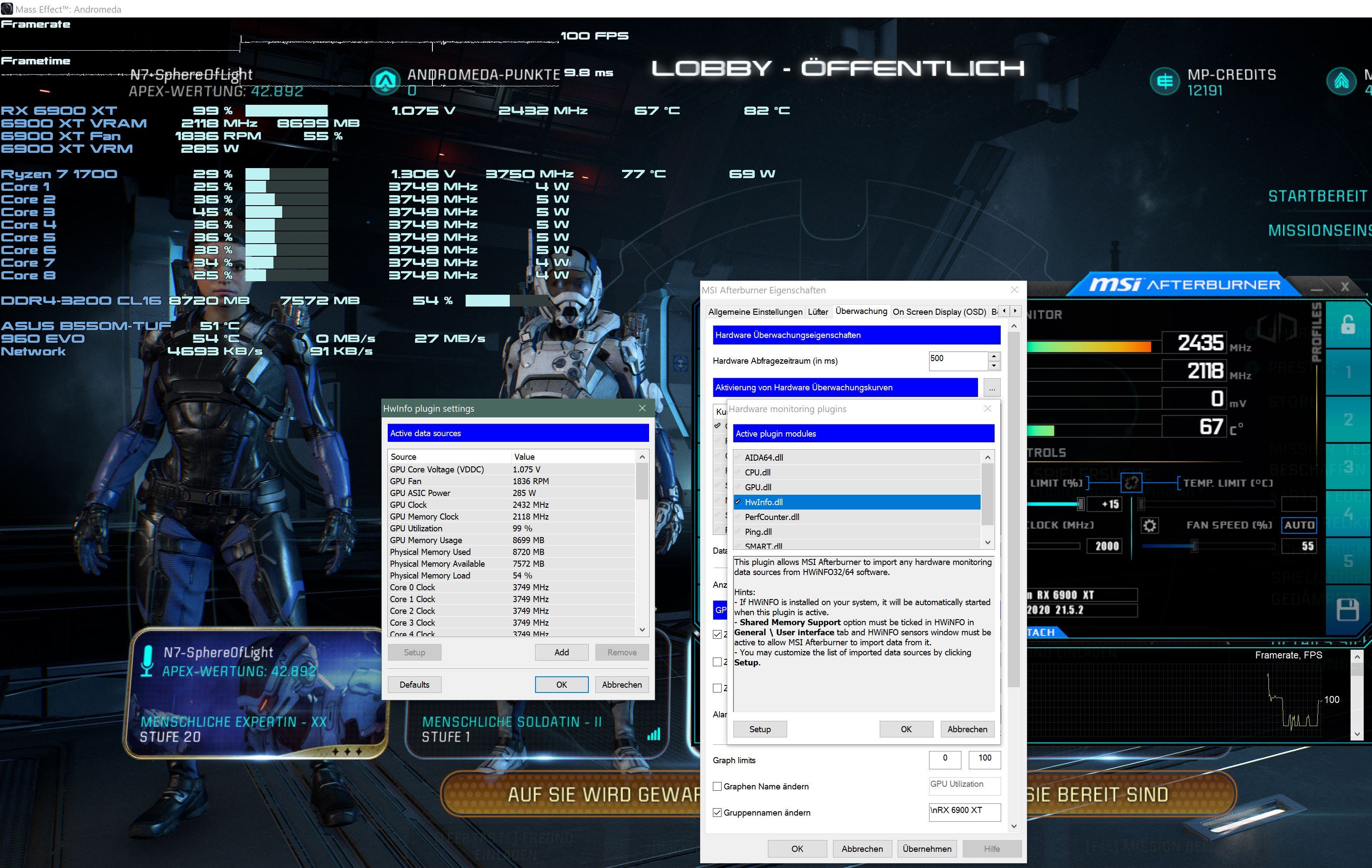Select the Physical Memory Load row
Viewport: 1372px width, 868px height.
[x=511, y=575]
